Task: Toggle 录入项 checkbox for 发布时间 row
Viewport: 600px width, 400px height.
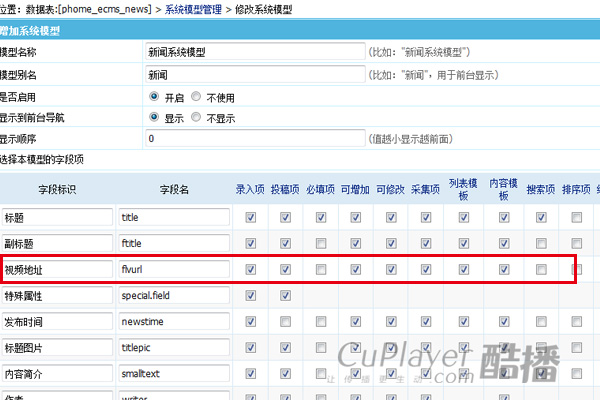Action: 250,321
